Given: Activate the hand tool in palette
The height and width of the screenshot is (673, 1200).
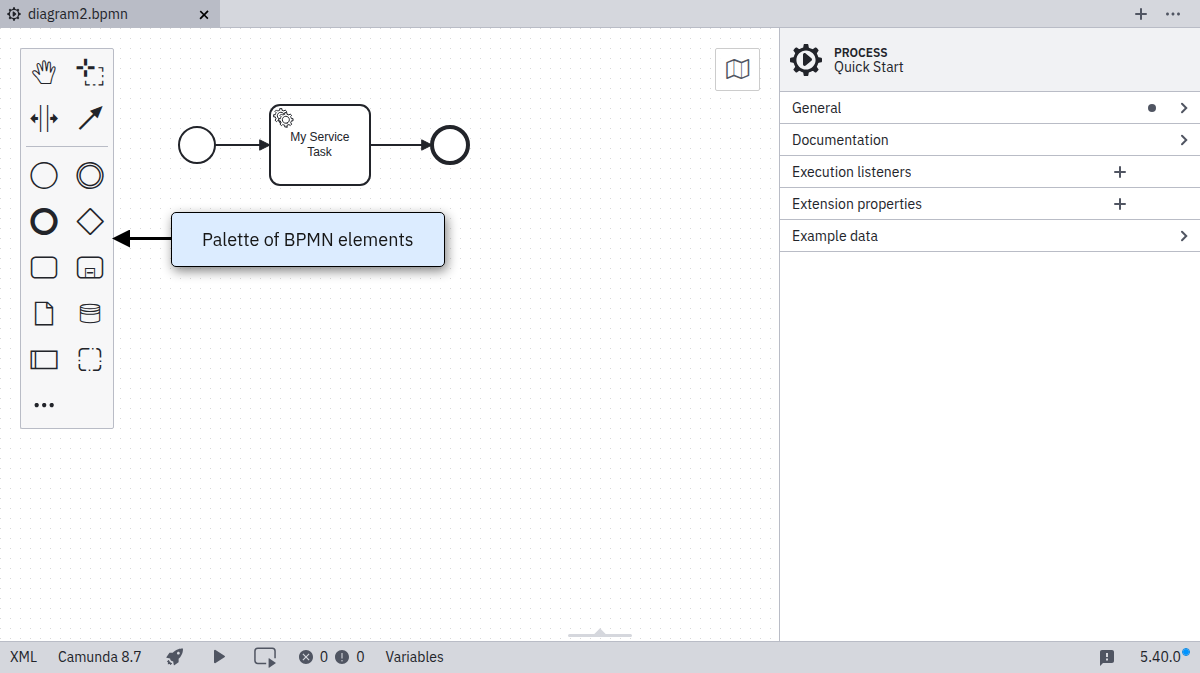Looking at the screenshot, I should [44, 73].
